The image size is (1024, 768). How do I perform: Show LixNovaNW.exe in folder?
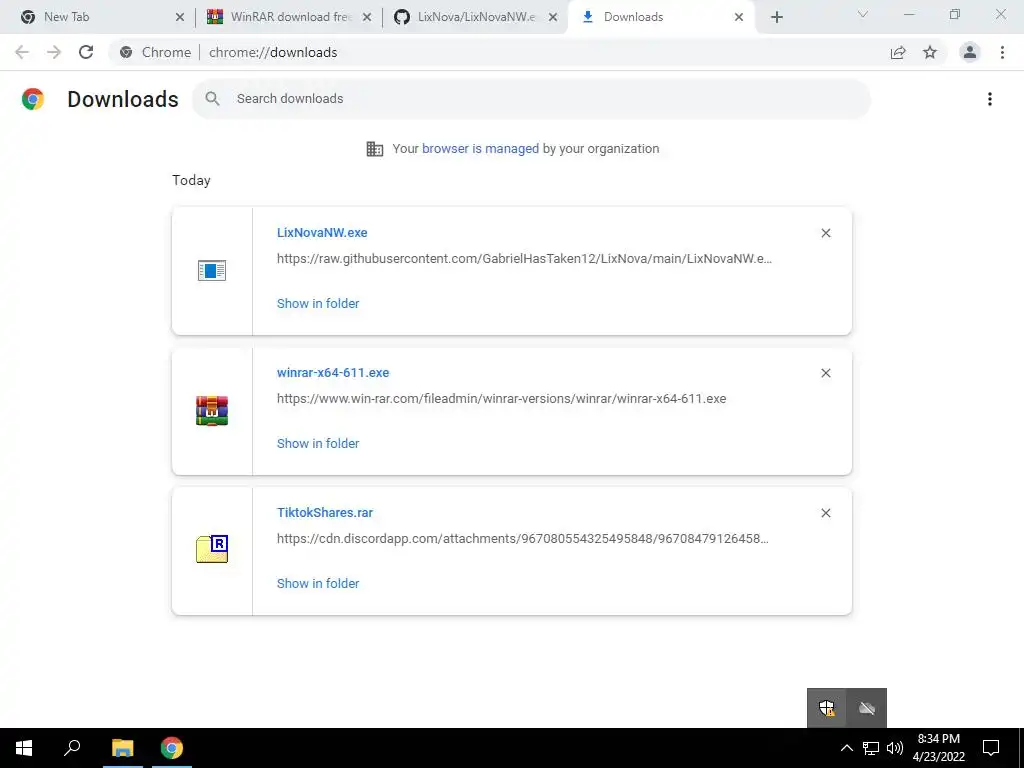318,303
